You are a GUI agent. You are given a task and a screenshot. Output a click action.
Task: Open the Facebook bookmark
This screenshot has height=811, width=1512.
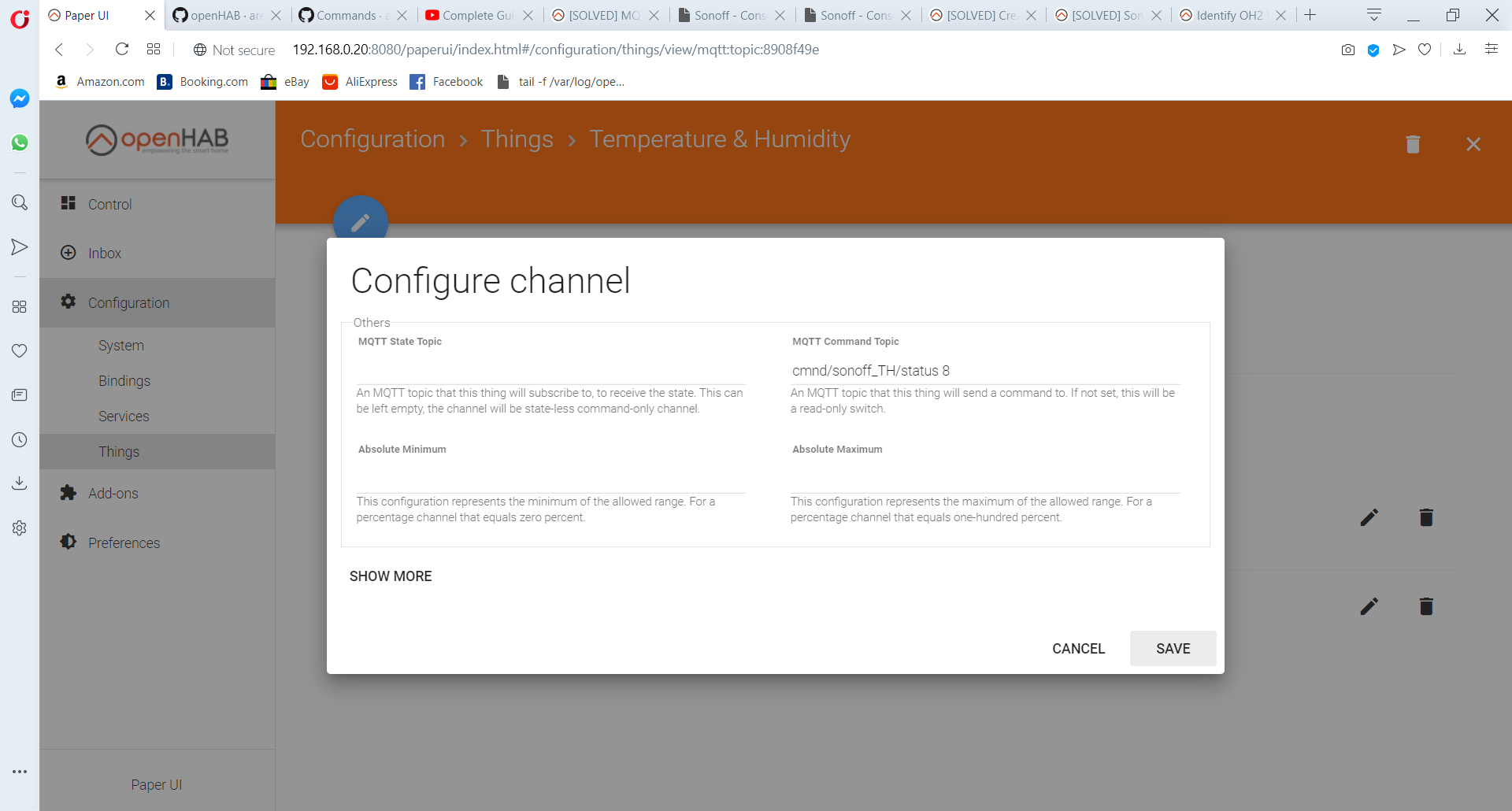(447, 82)
